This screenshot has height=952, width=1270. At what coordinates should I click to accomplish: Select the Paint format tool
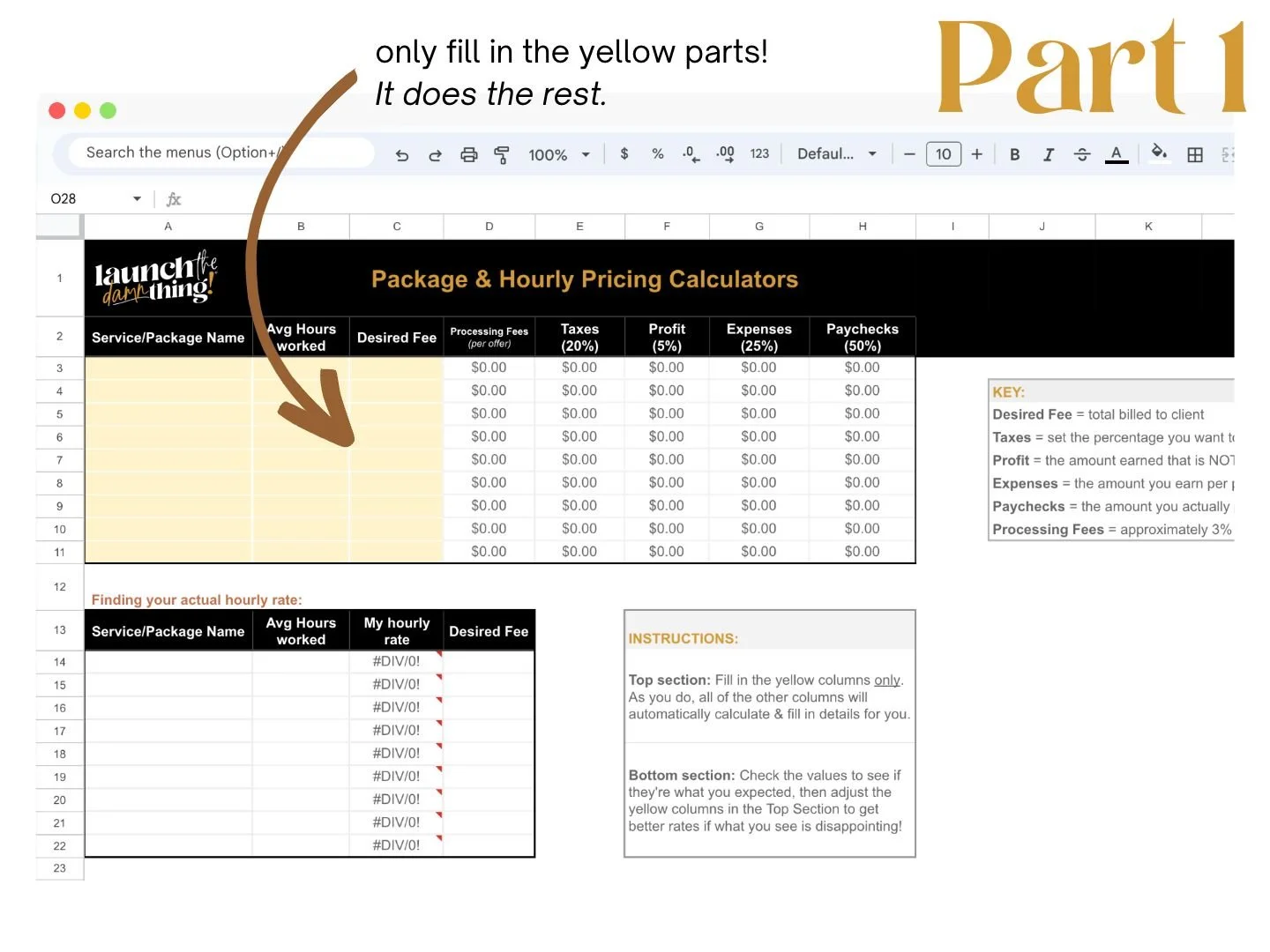501,154
